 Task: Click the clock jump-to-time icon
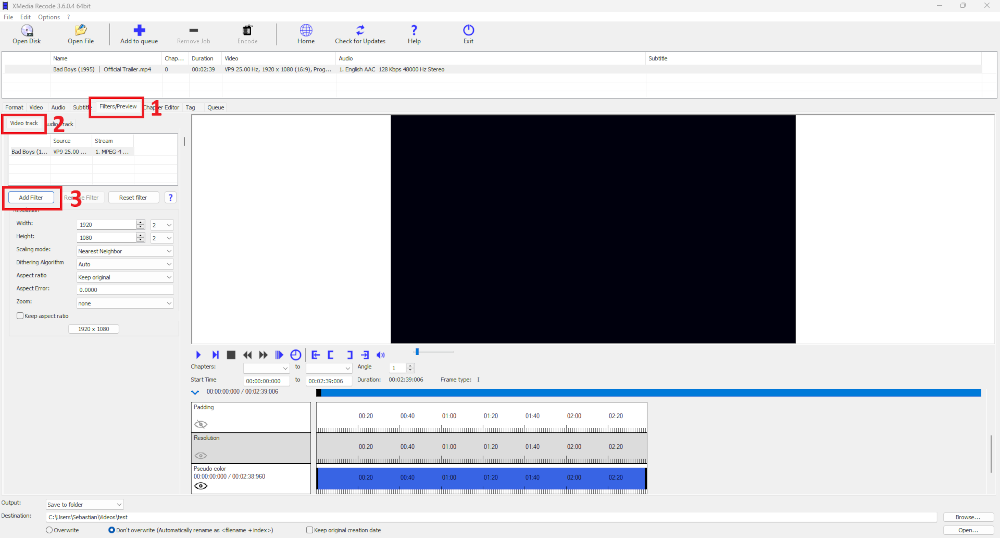tap(296, 355)
